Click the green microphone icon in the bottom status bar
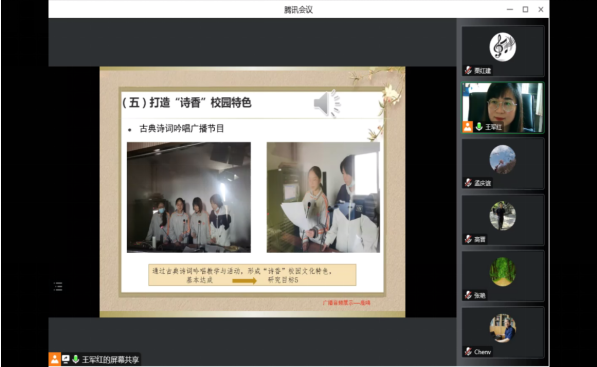This screenshot has height=367, width=597. [75, 359]
